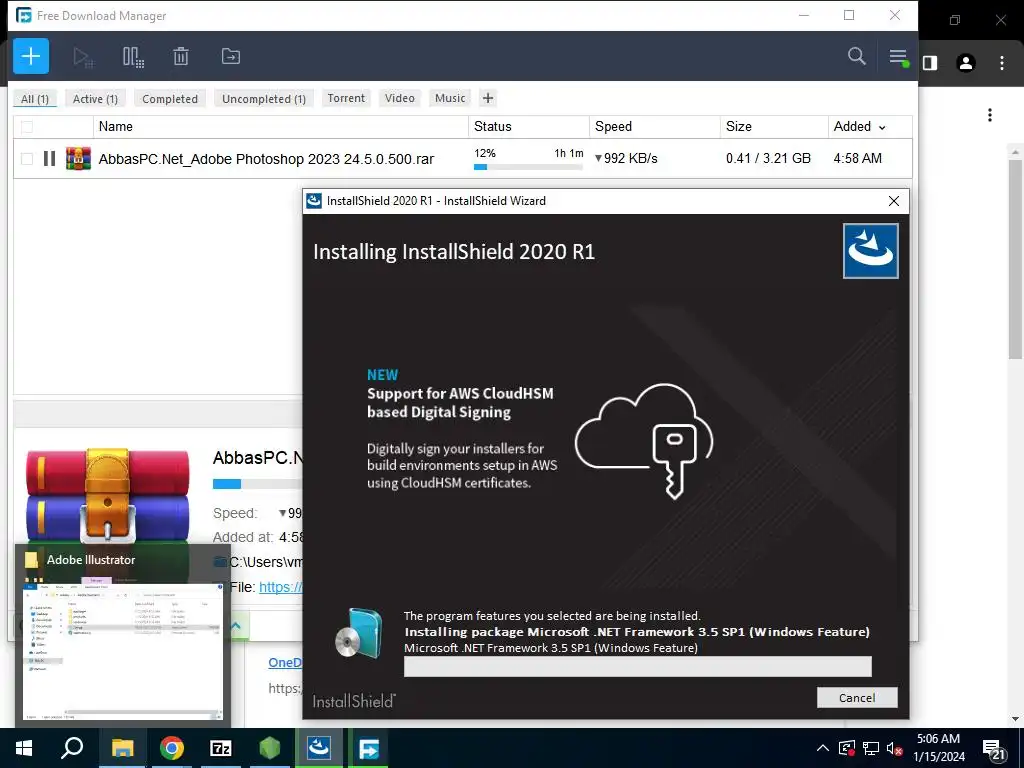This screenshot has height=768, width=1024.
Task: Click the RAR file icon in download row
Action: [78, 159]
